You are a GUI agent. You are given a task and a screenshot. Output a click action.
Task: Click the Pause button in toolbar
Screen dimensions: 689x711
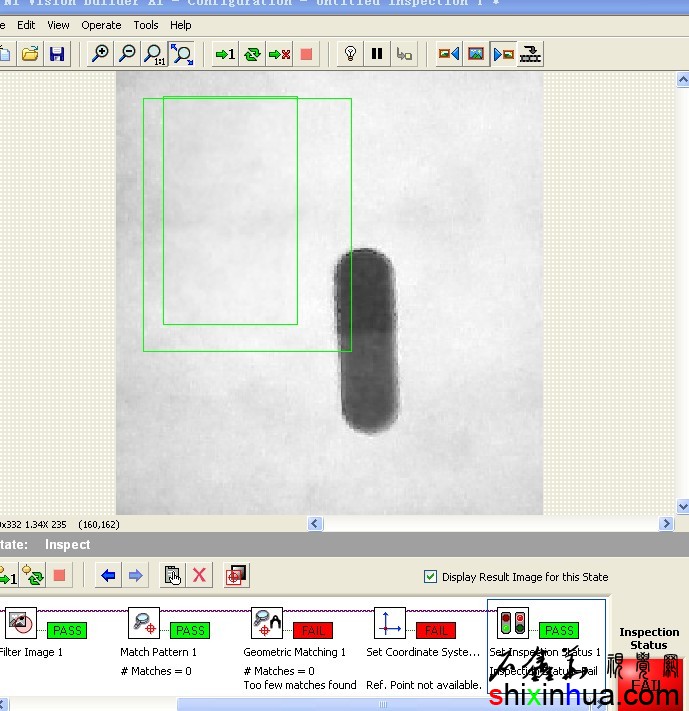(377, 54)
